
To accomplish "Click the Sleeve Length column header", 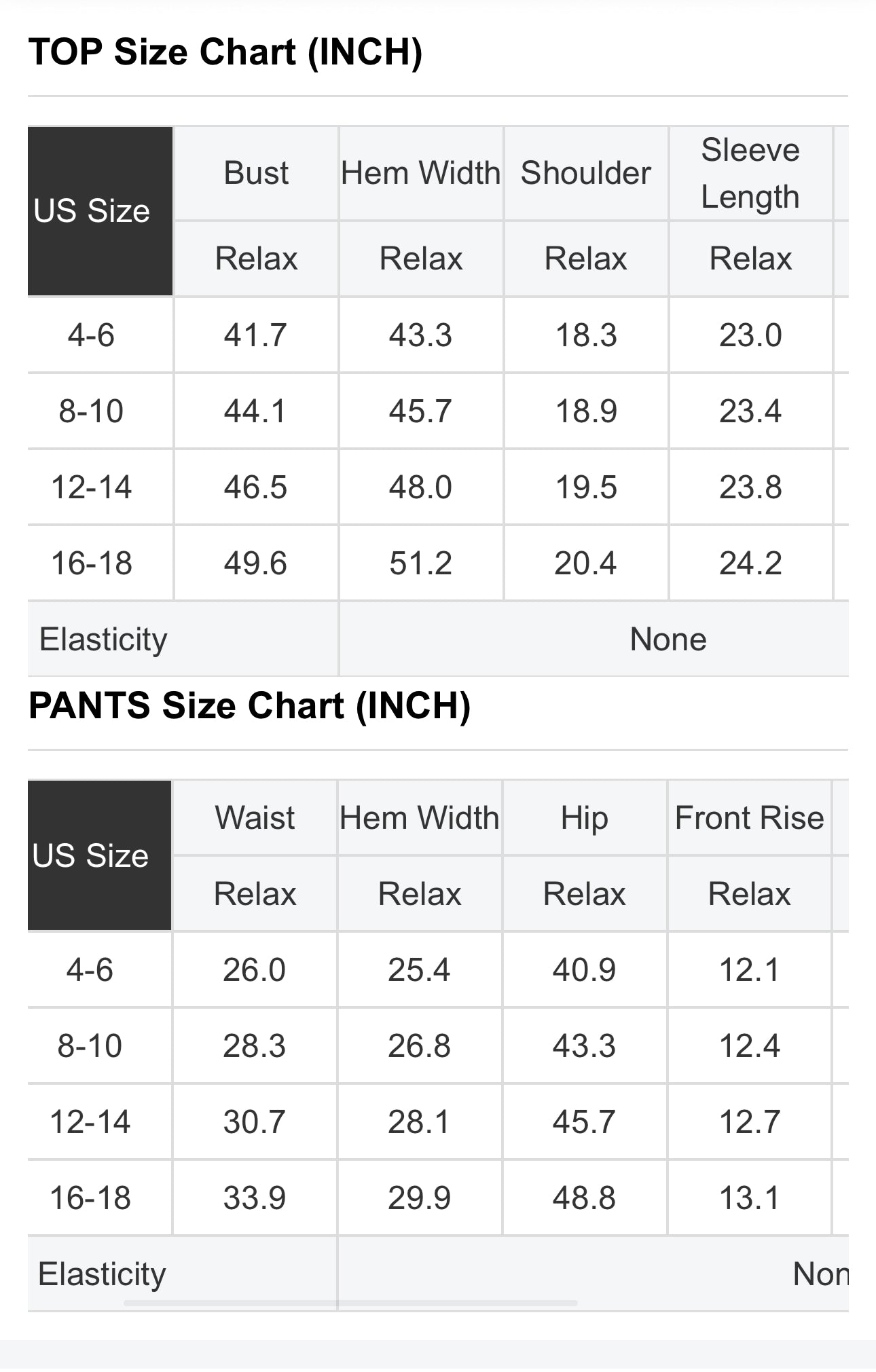I will (750, 173).
